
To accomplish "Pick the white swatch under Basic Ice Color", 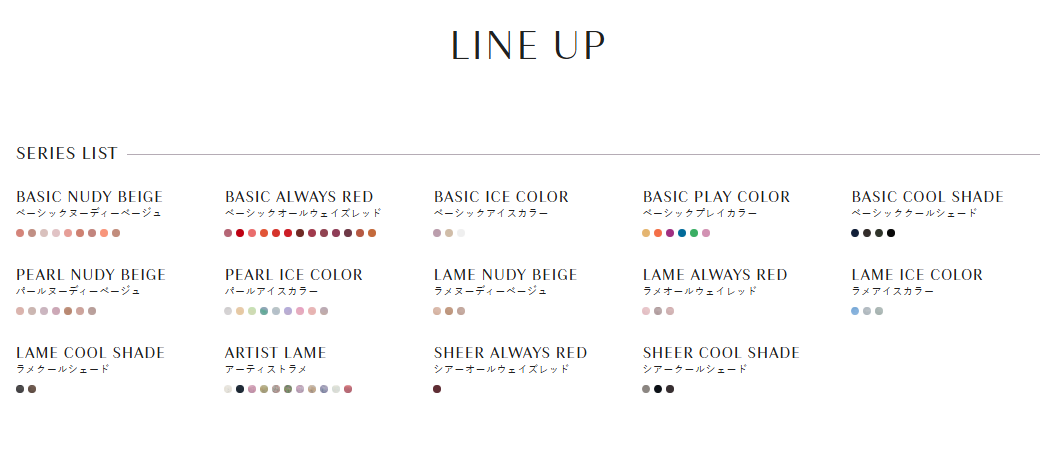I will (x=461, y=233).
